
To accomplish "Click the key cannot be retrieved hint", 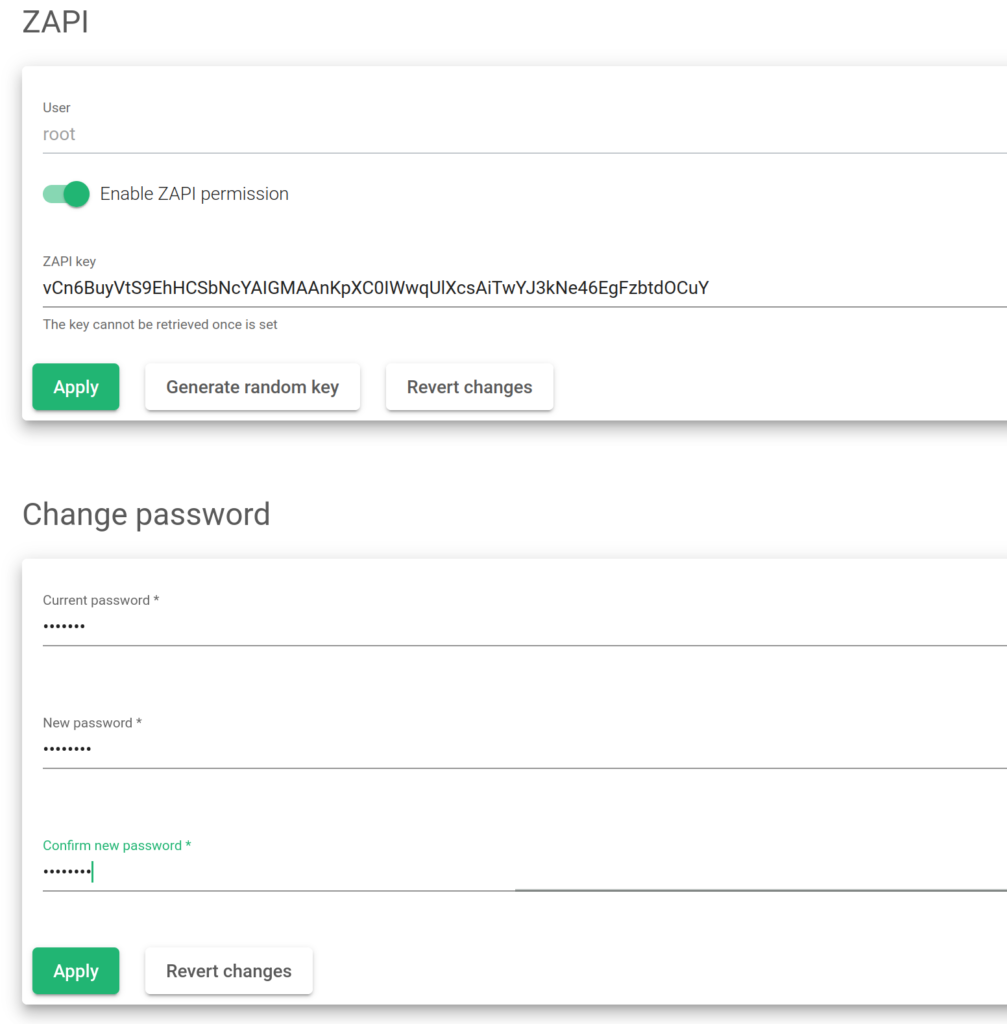I will click(160, 325).
